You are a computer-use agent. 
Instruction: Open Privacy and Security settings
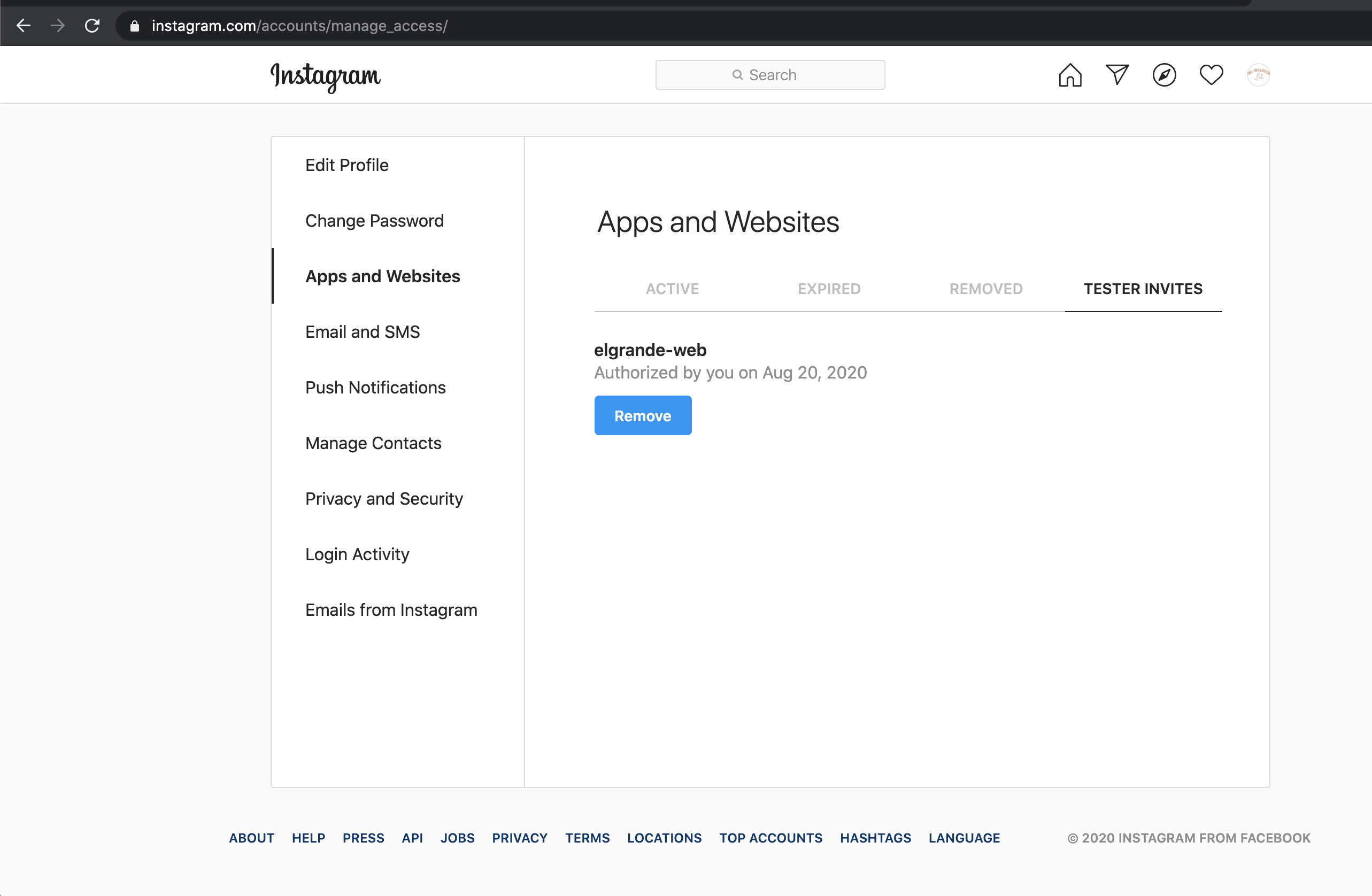click(x=384, y=498)
